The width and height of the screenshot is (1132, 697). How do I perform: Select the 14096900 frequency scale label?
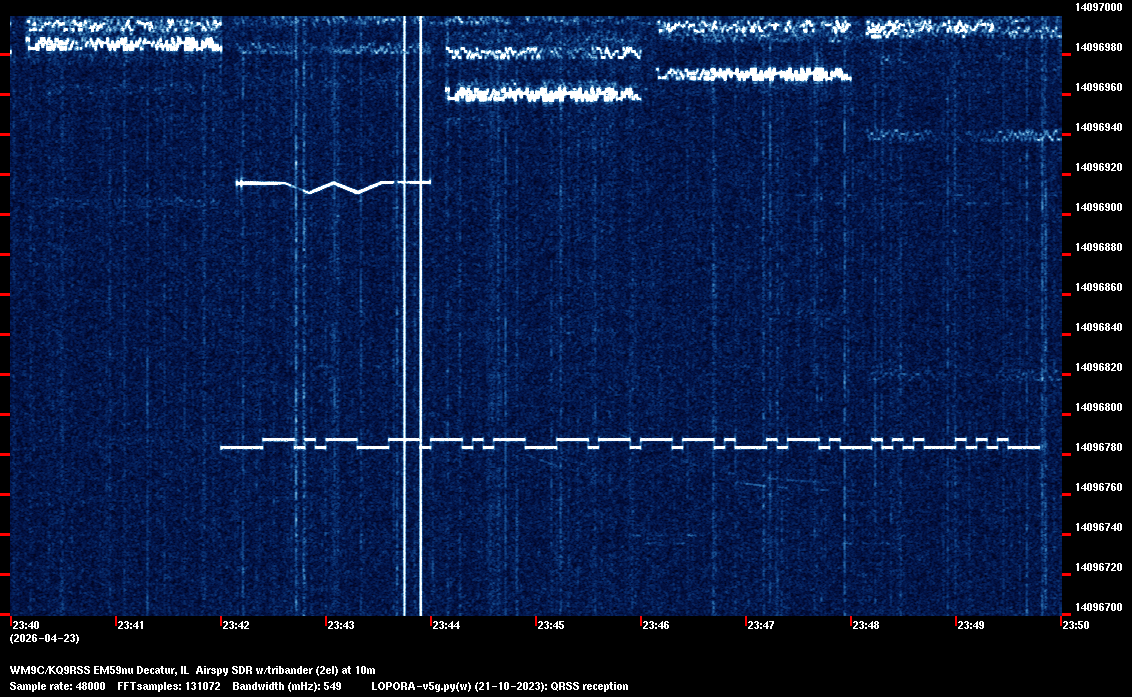pyautogui.click(x=1097, y=207)
